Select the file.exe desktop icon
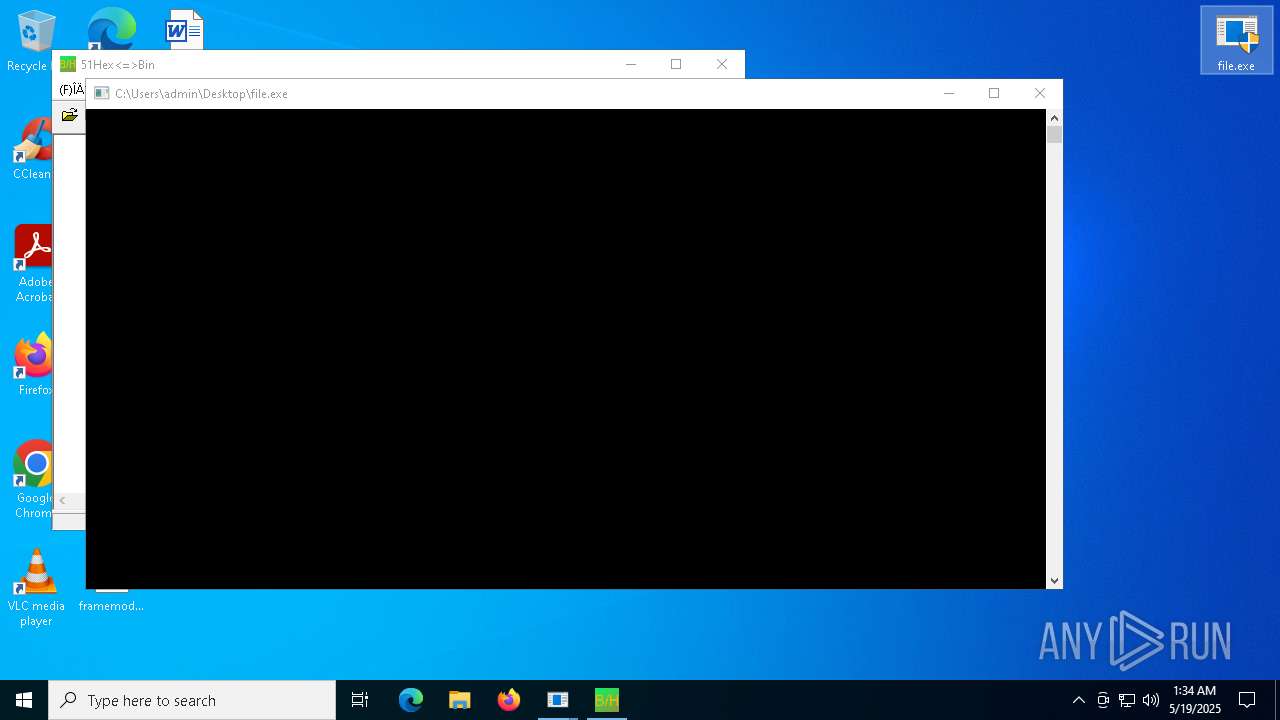The height and width of the screenshot is (720, 1280). point(1236,40)
